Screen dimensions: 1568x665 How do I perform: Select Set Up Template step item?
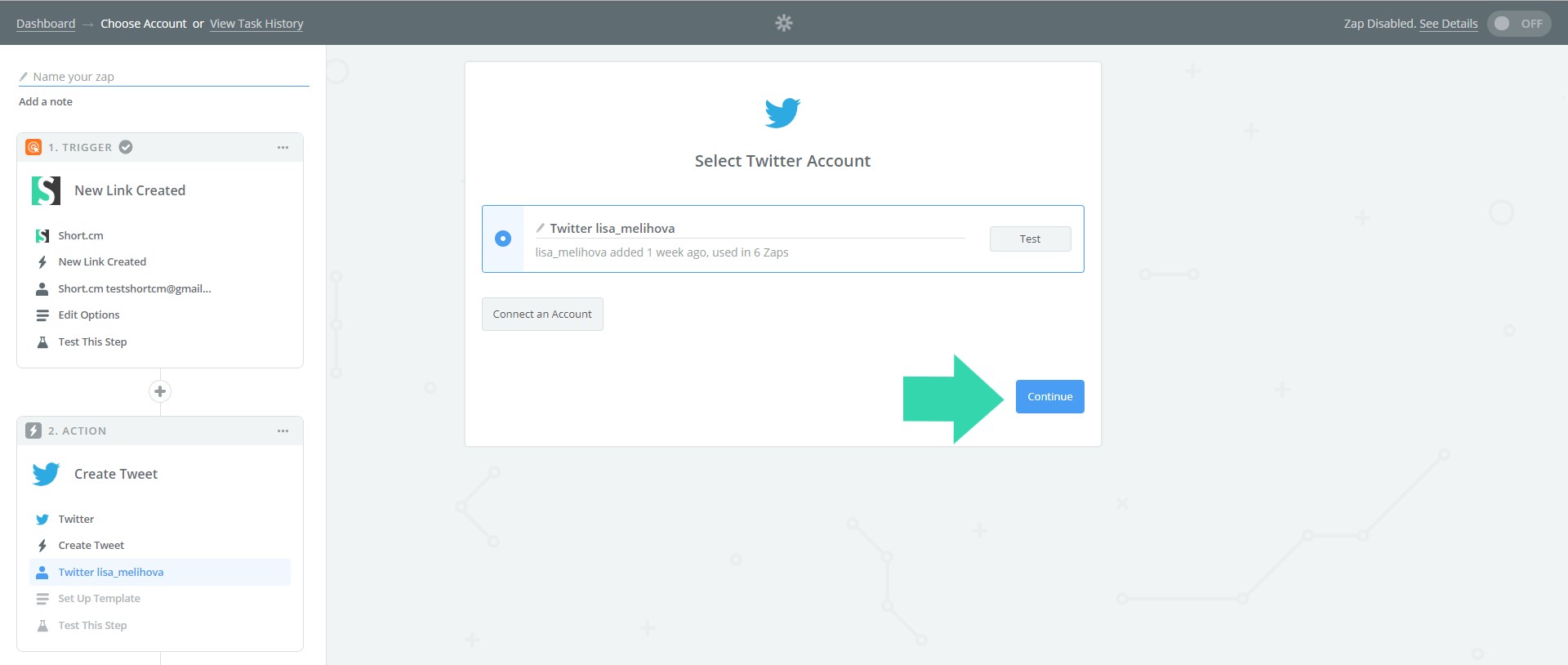pos(99,599)
